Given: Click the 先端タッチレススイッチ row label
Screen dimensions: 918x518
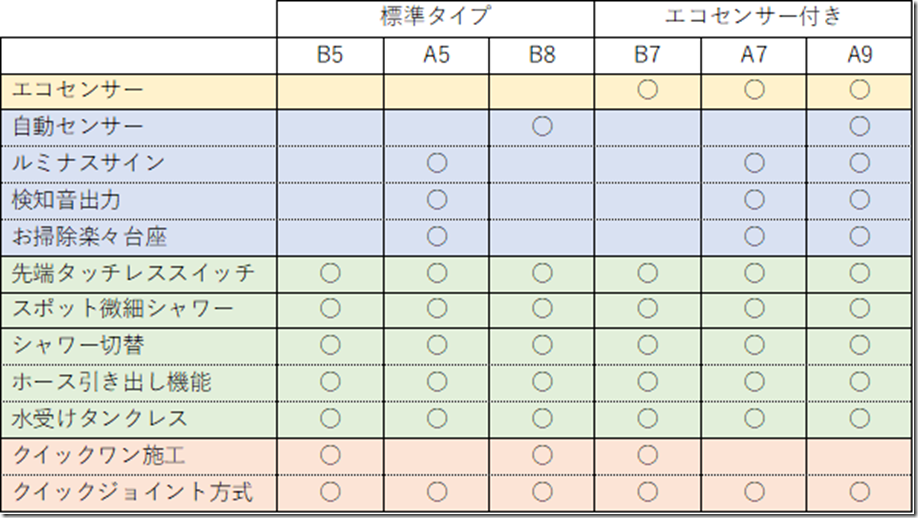Looking at the screenshot, I should pos(133,273).
